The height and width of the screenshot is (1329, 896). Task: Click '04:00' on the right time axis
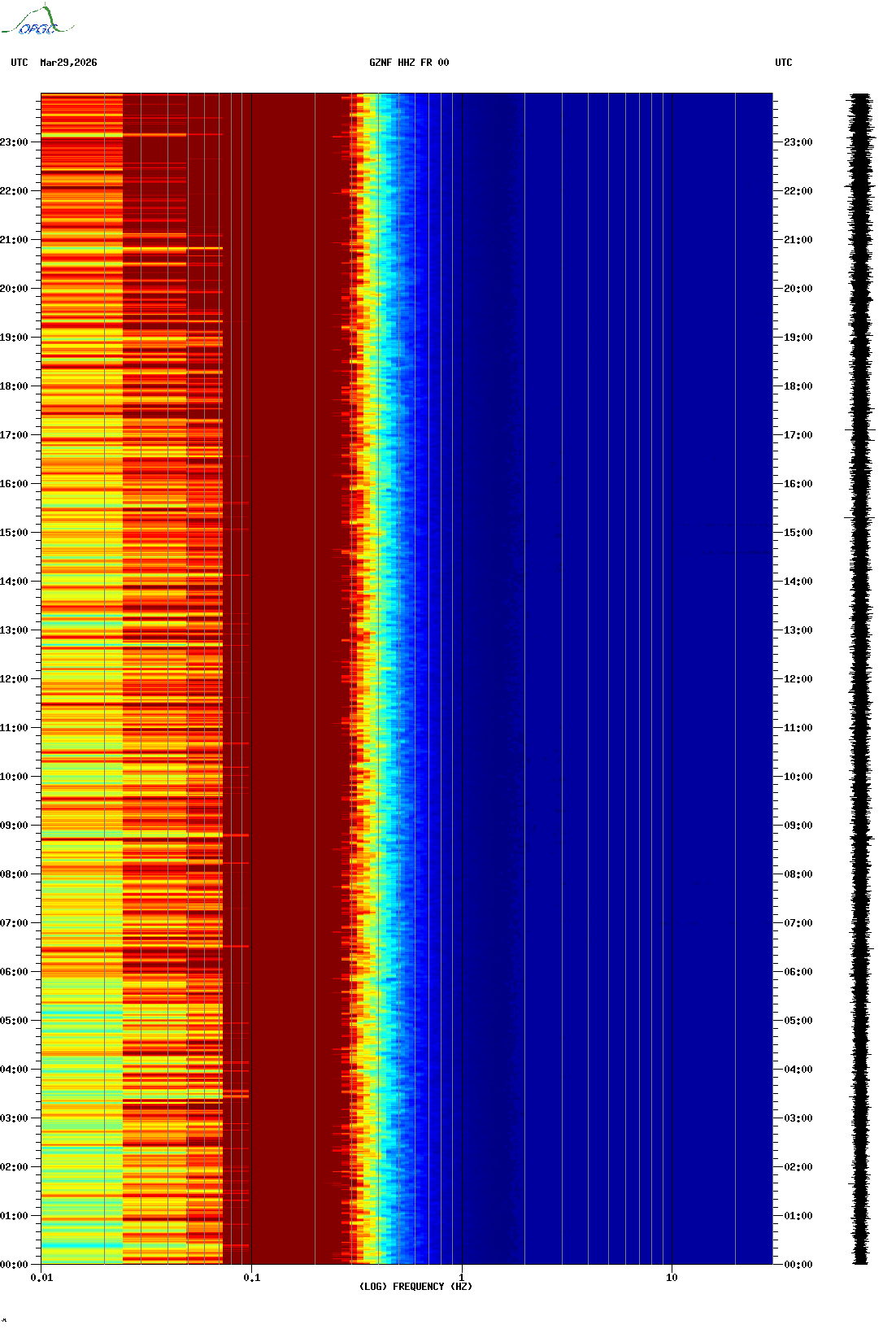pyautogui.click(x=798, y=1070)
